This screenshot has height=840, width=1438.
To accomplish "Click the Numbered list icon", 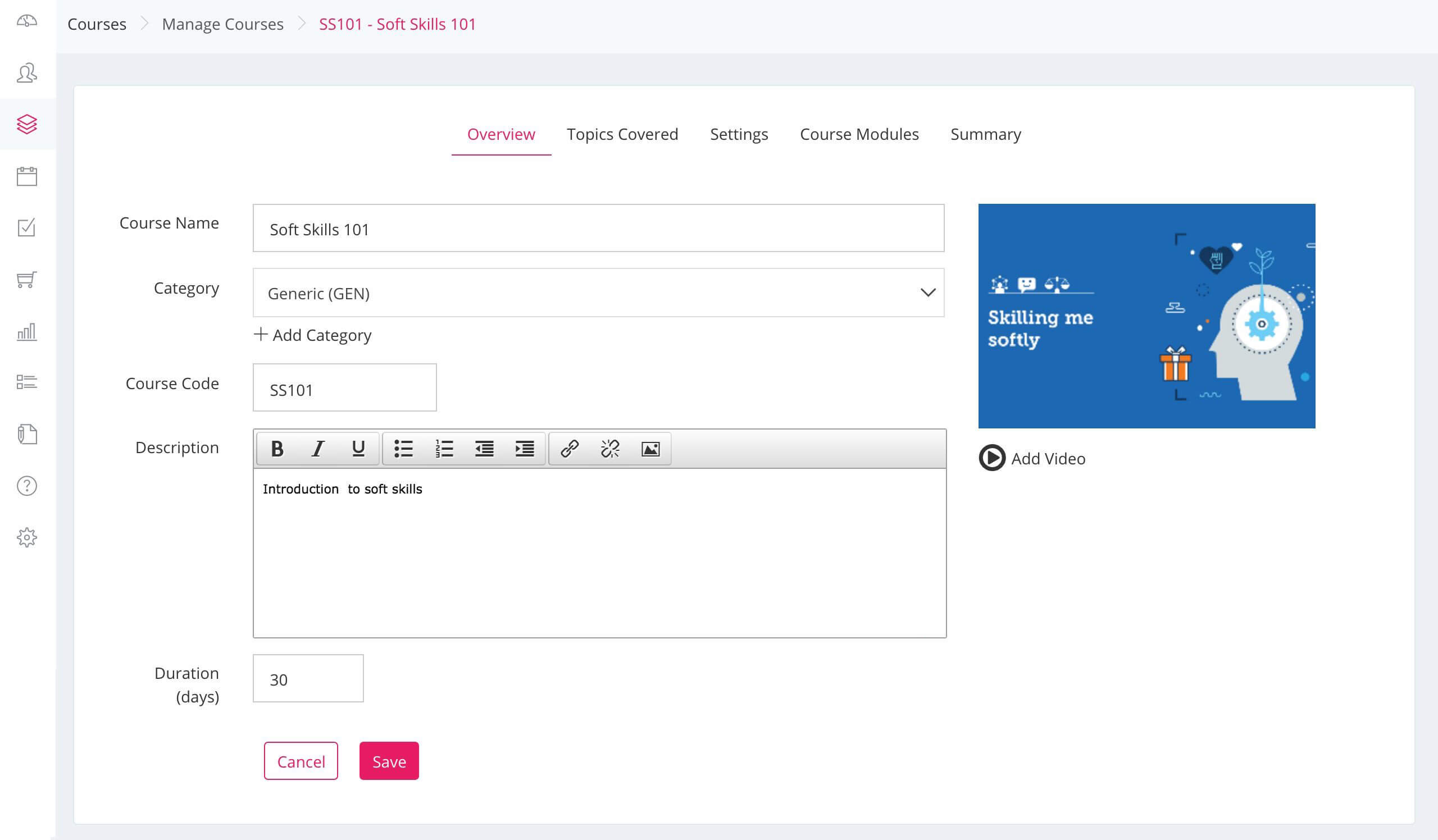I will point(443,449).
